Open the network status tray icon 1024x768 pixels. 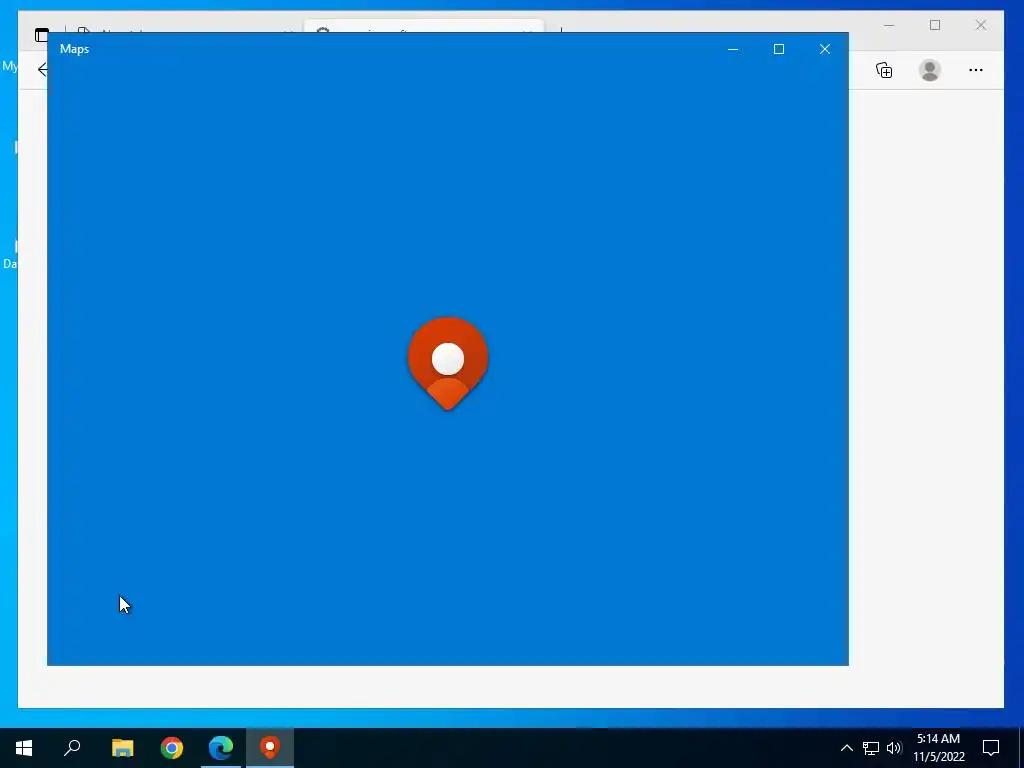click(871, 748)
